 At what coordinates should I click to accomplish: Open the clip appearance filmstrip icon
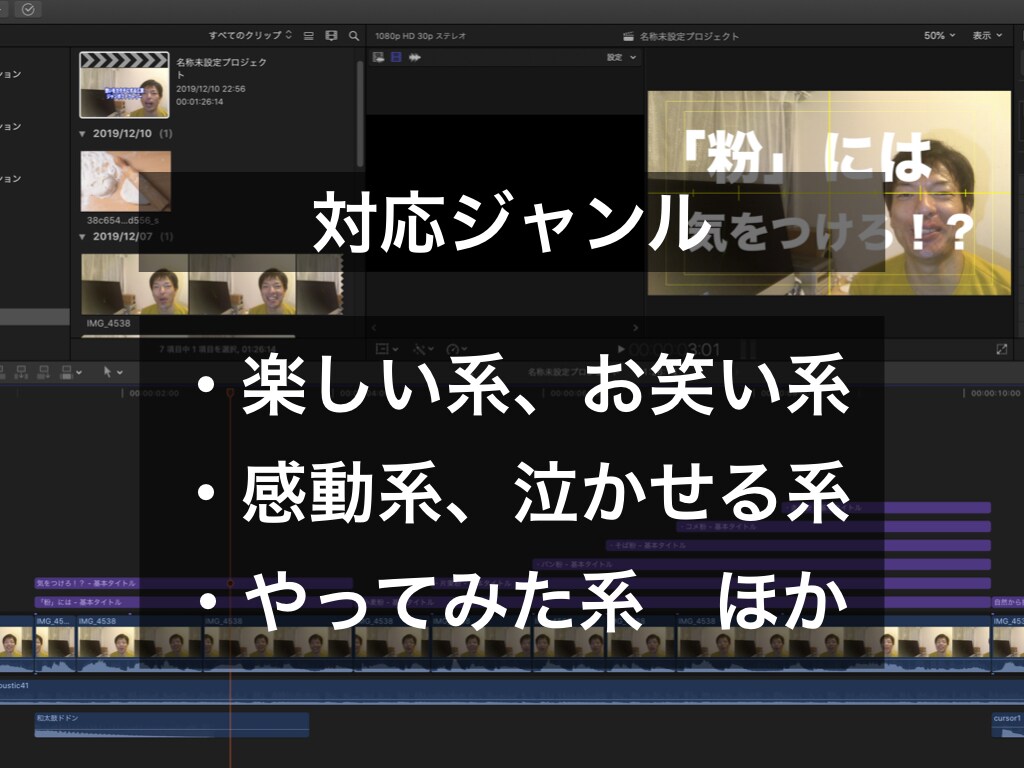coord(331,36)
